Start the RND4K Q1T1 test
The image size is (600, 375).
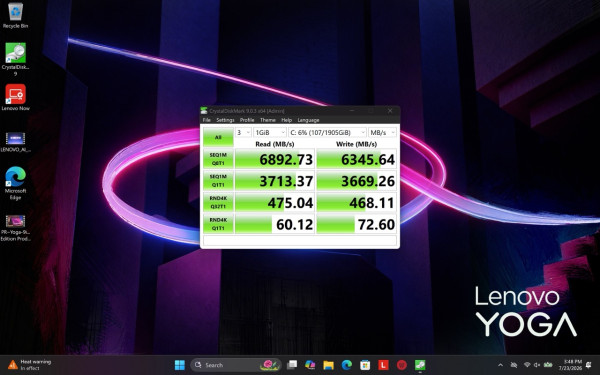tap(218, 224)
